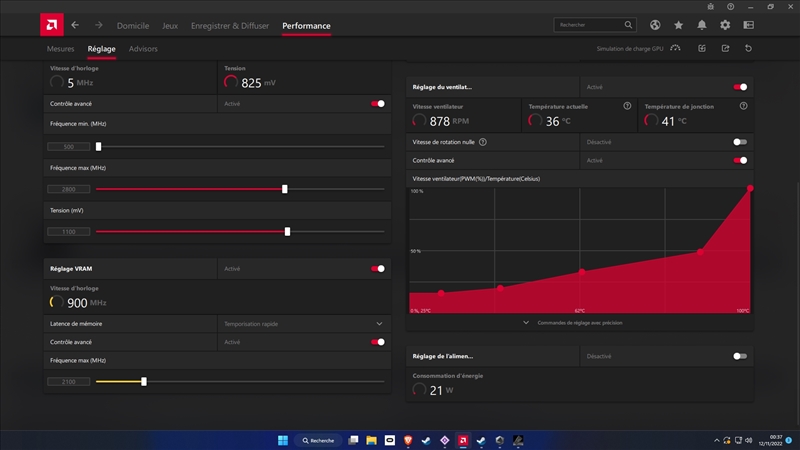800x450 pixels.
Task: Open the web browser globe icon
Action: point(655,25)
